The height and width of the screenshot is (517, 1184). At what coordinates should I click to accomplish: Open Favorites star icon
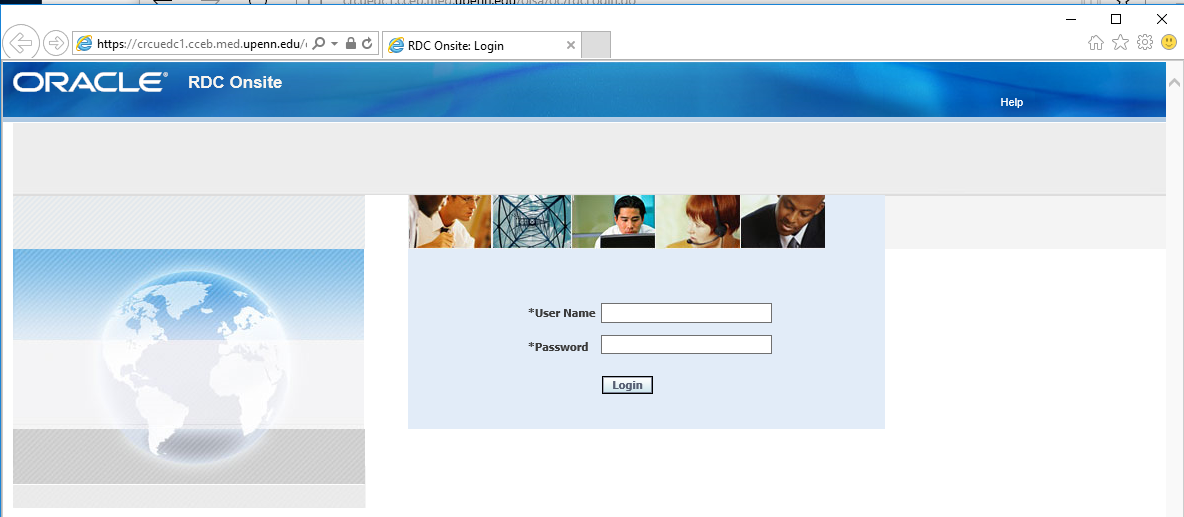(1121, 43)
